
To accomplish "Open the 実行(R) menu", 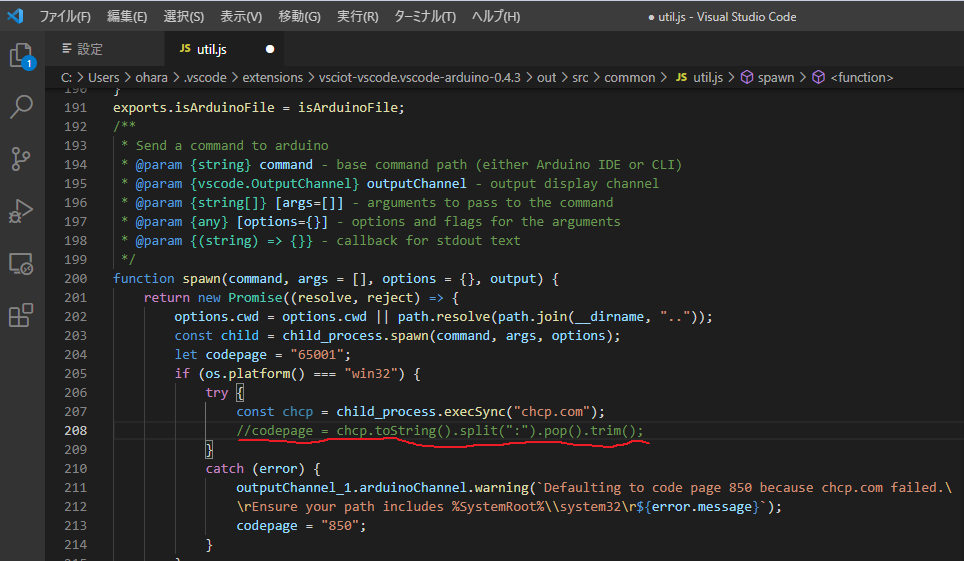I will pyautogui.click(x=357, y=17).
